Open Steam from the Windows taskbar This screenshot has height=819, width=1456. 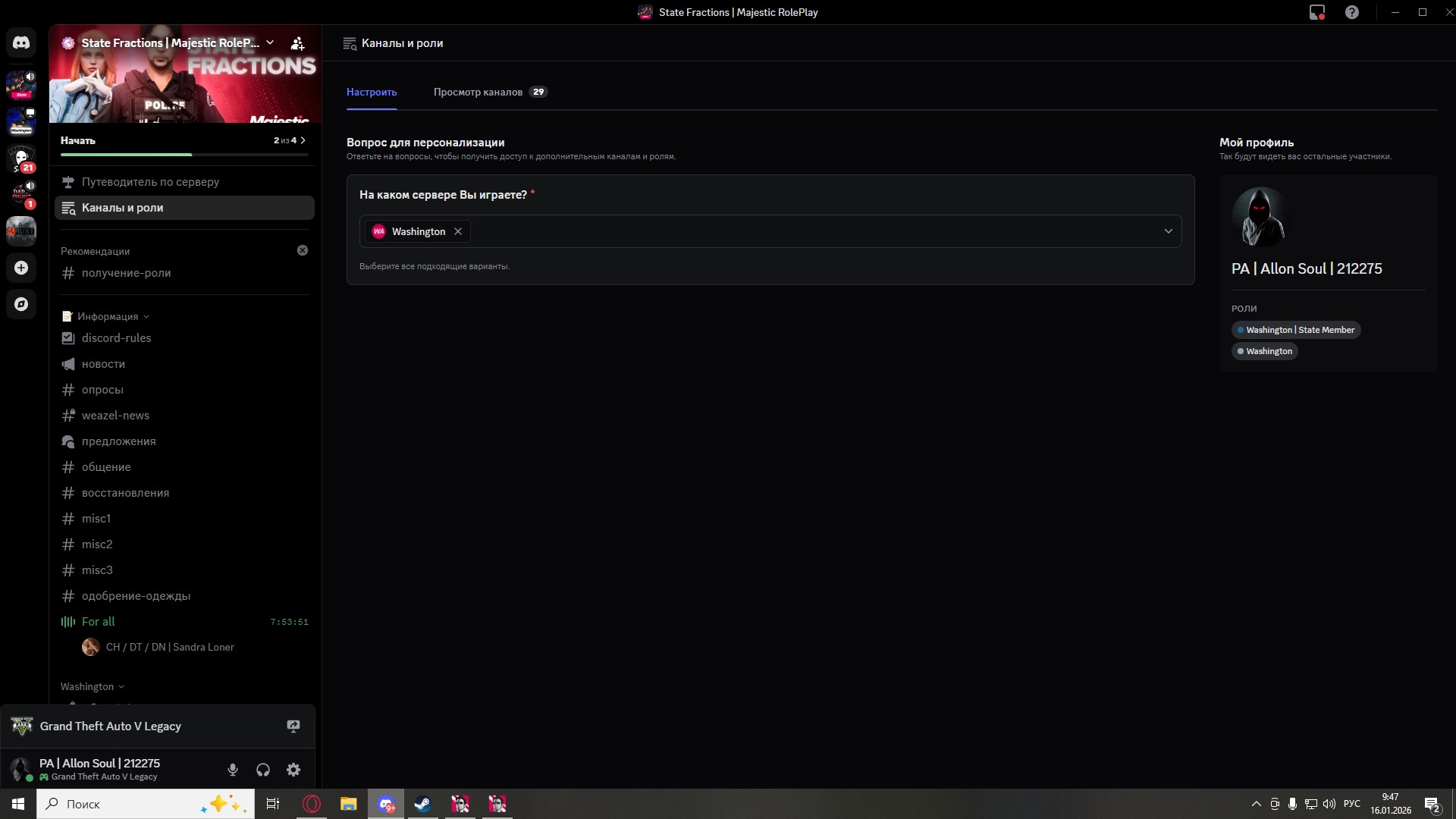(x=423, y=804)
